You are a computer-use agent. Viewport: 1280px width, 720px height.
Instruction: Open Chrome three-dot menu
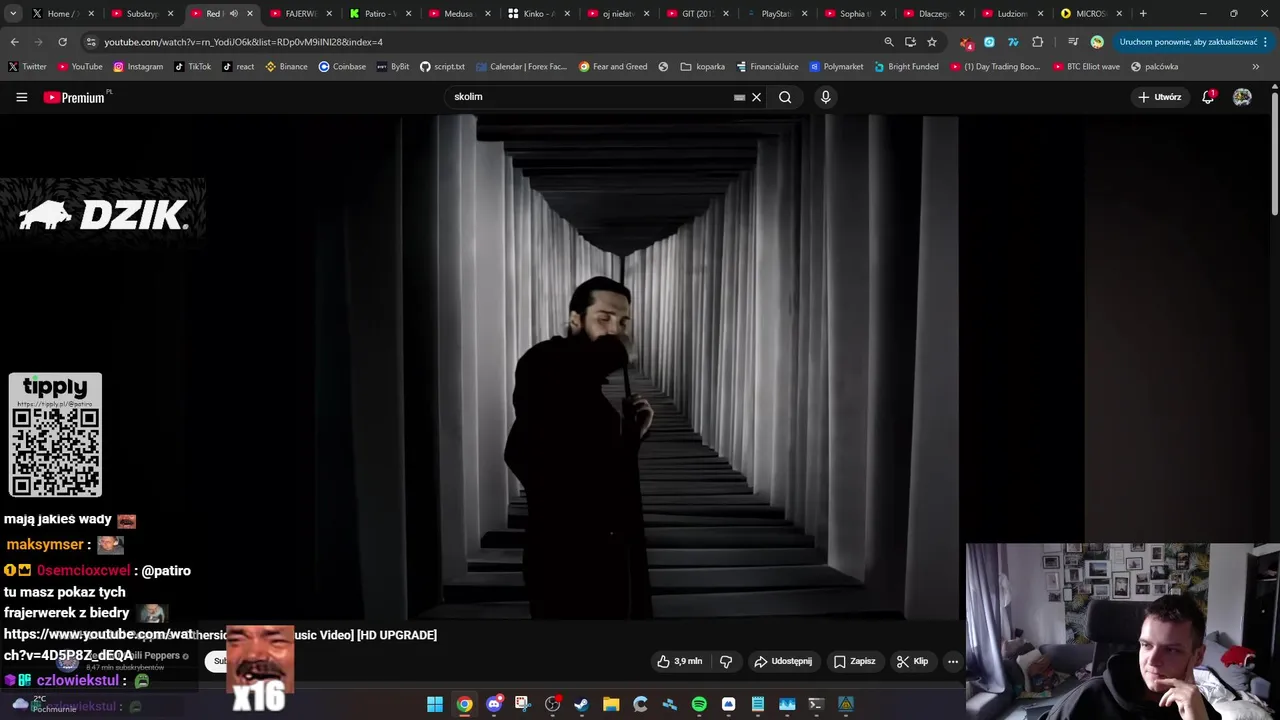1265,42
